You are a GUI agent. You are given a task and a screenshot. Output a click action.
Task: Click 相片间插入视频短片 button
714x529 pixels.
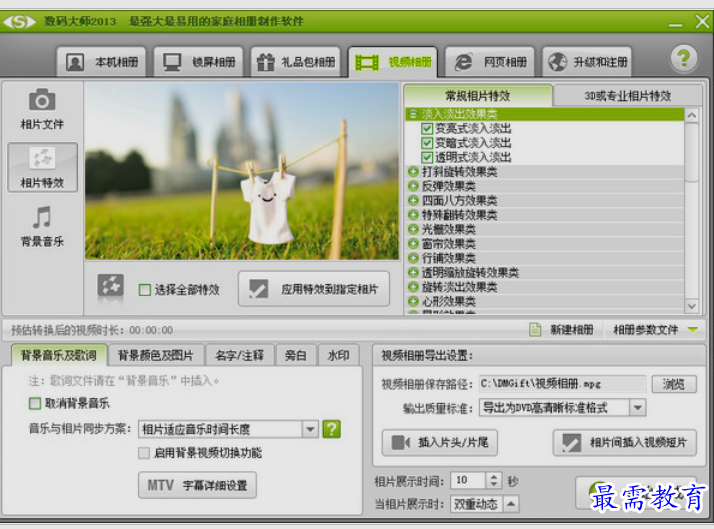coord(625,443)
